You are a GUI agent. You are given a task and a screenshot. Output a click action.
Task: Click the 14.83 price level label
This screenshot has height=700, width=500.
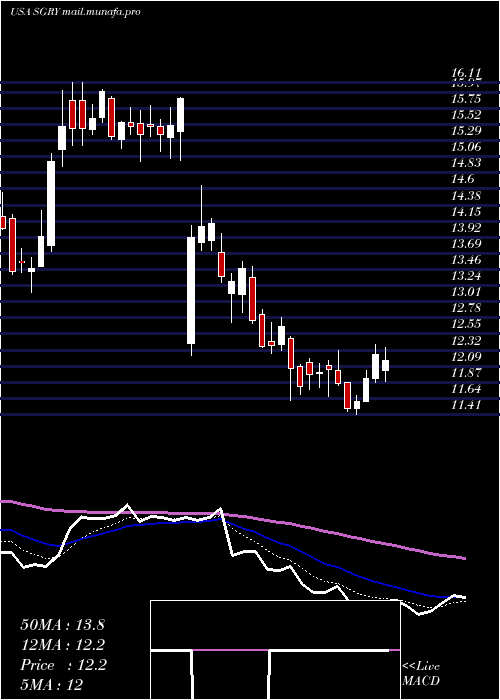point(466,163)
